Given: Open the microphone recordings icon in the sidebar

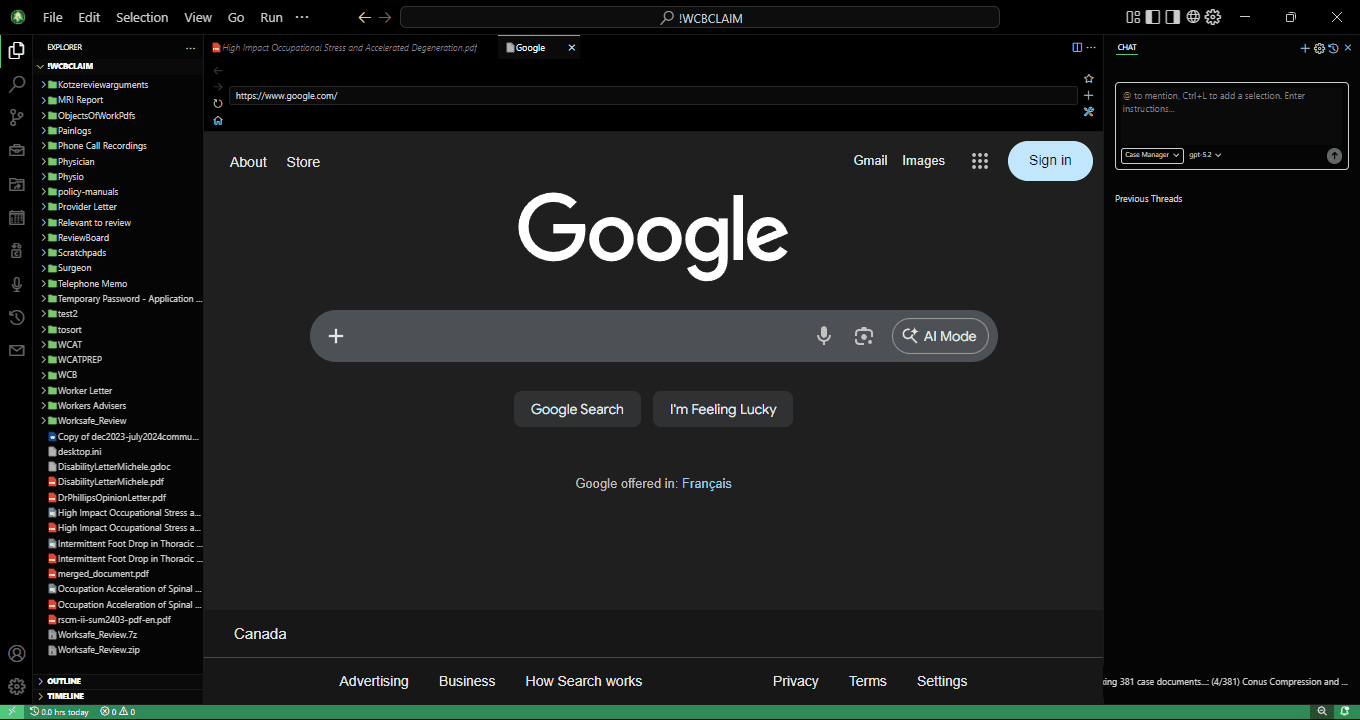Looking at the screenshot, I should pos(16,284).
